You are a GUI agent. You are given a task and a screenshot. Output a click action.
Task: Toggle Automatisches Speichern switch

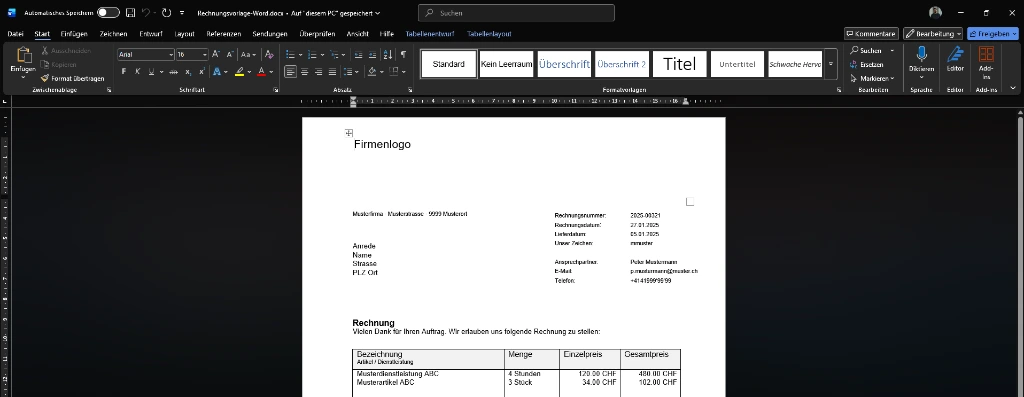(108, 13)
